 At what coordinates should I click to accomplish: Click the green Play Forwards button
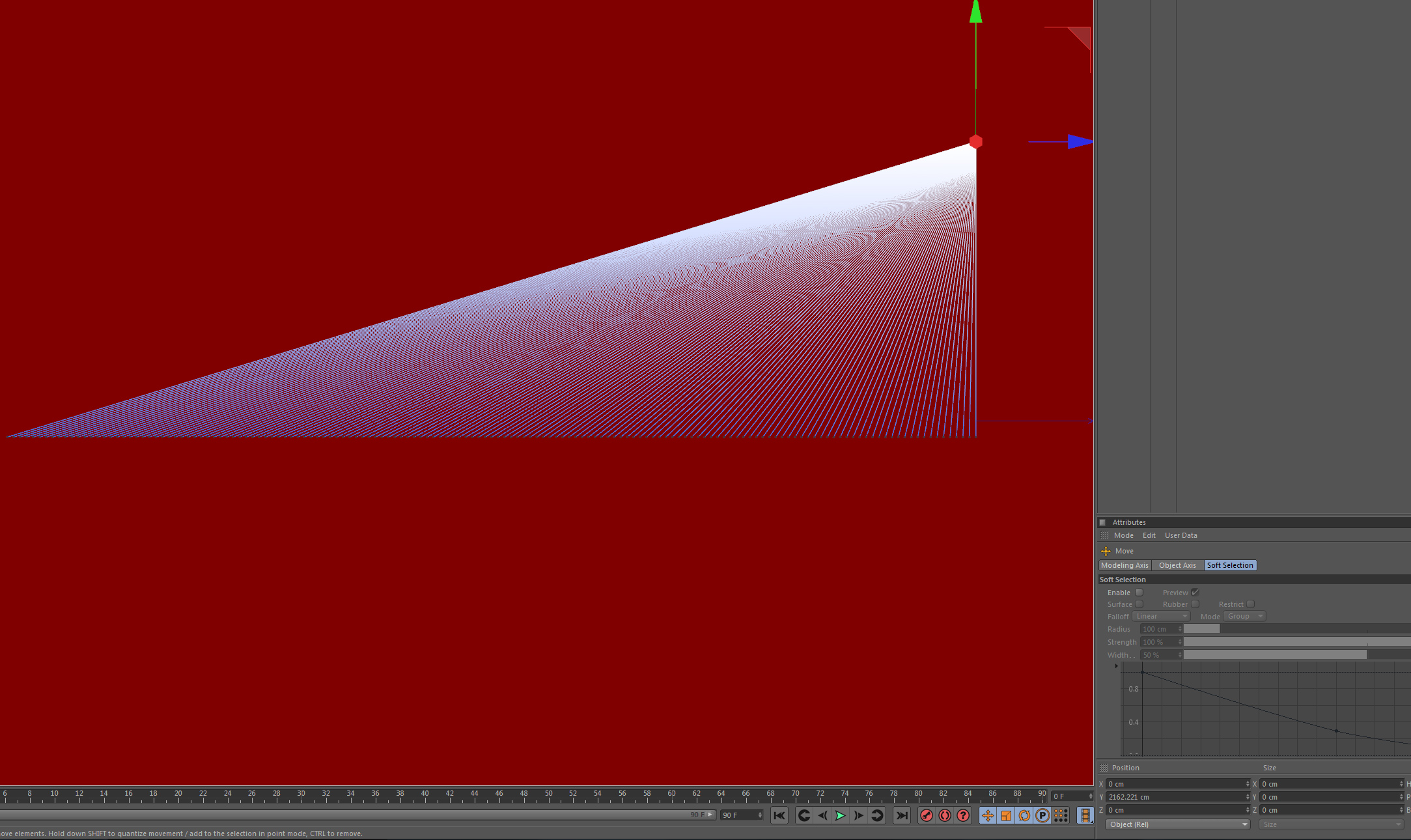click(x=841, y=815)
